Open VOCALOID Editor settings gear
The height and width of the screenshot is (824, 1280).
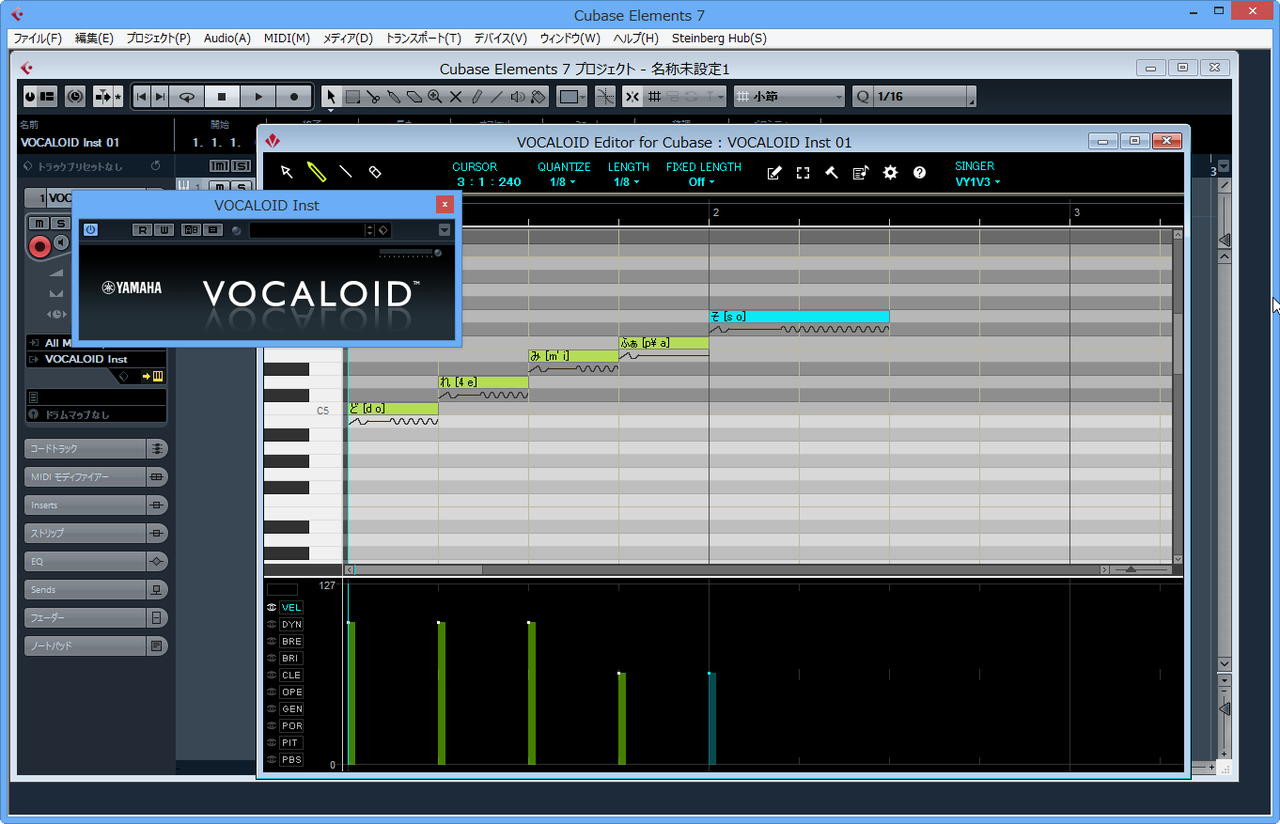point(890,173)
